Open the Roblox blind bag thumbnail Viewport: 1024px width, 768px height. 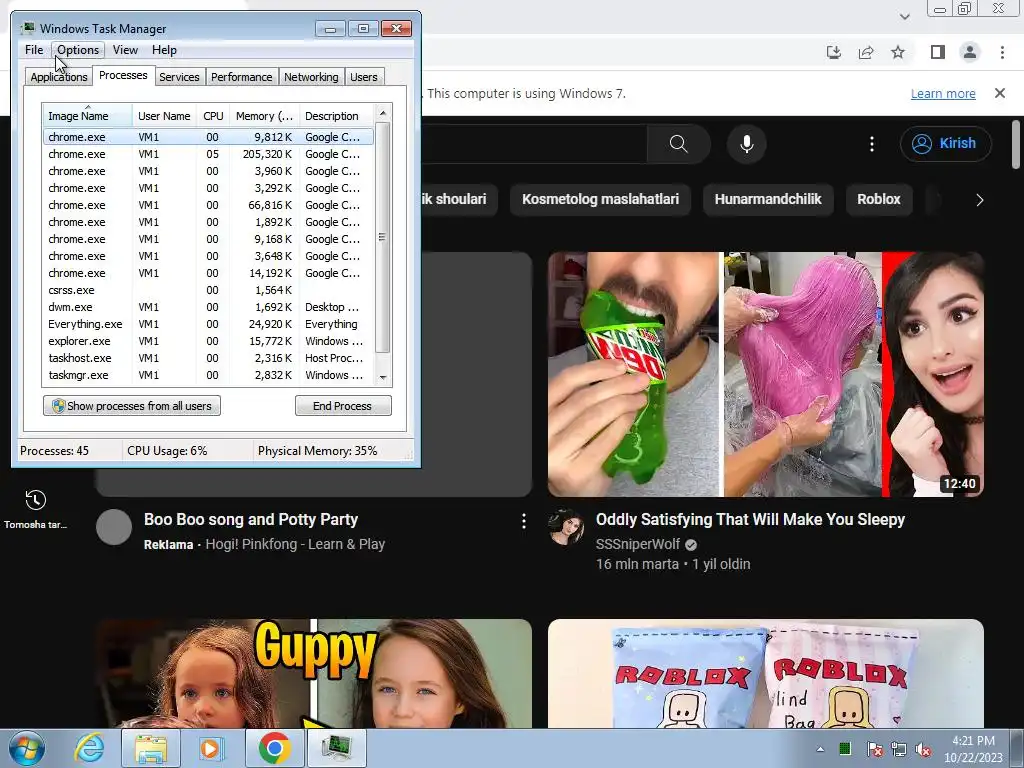point(765,673)
